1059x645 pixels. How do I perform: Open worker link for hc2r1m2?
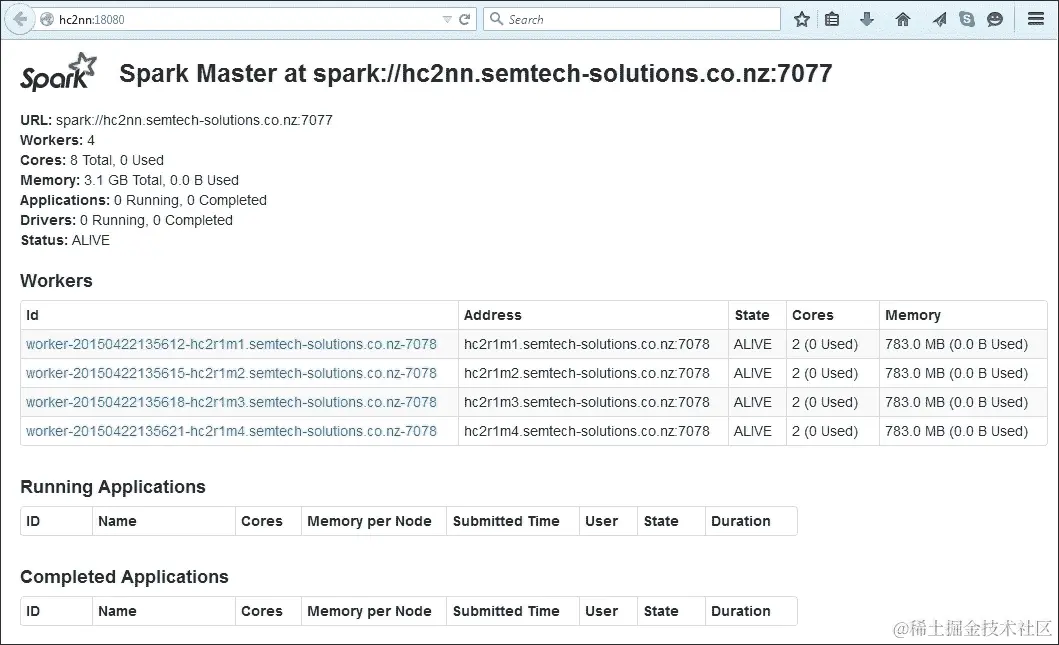click(231, 373)
